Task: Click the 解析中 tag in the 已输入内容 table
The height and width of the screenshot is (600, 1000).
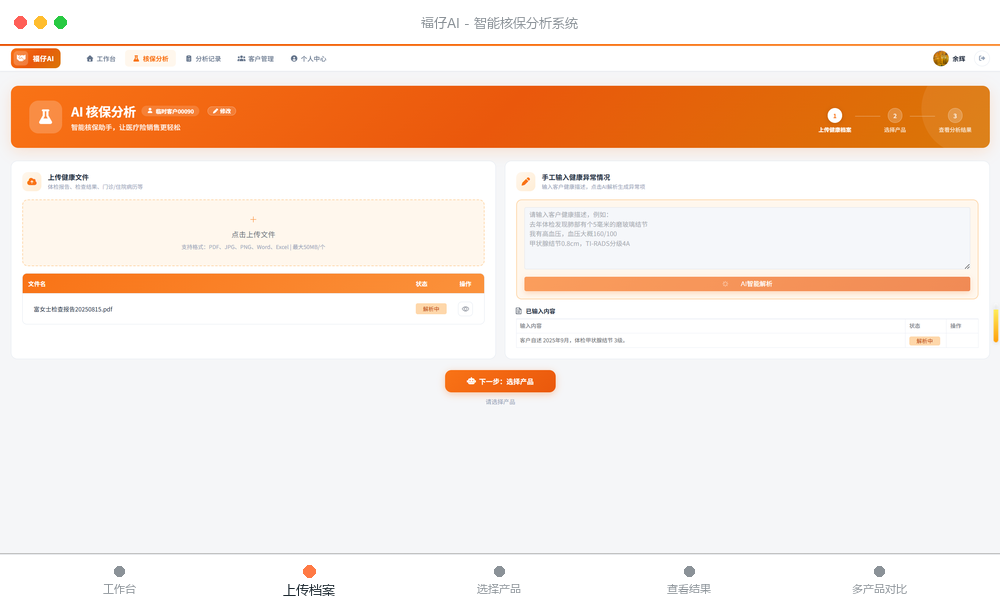Action: click(924, 341)
